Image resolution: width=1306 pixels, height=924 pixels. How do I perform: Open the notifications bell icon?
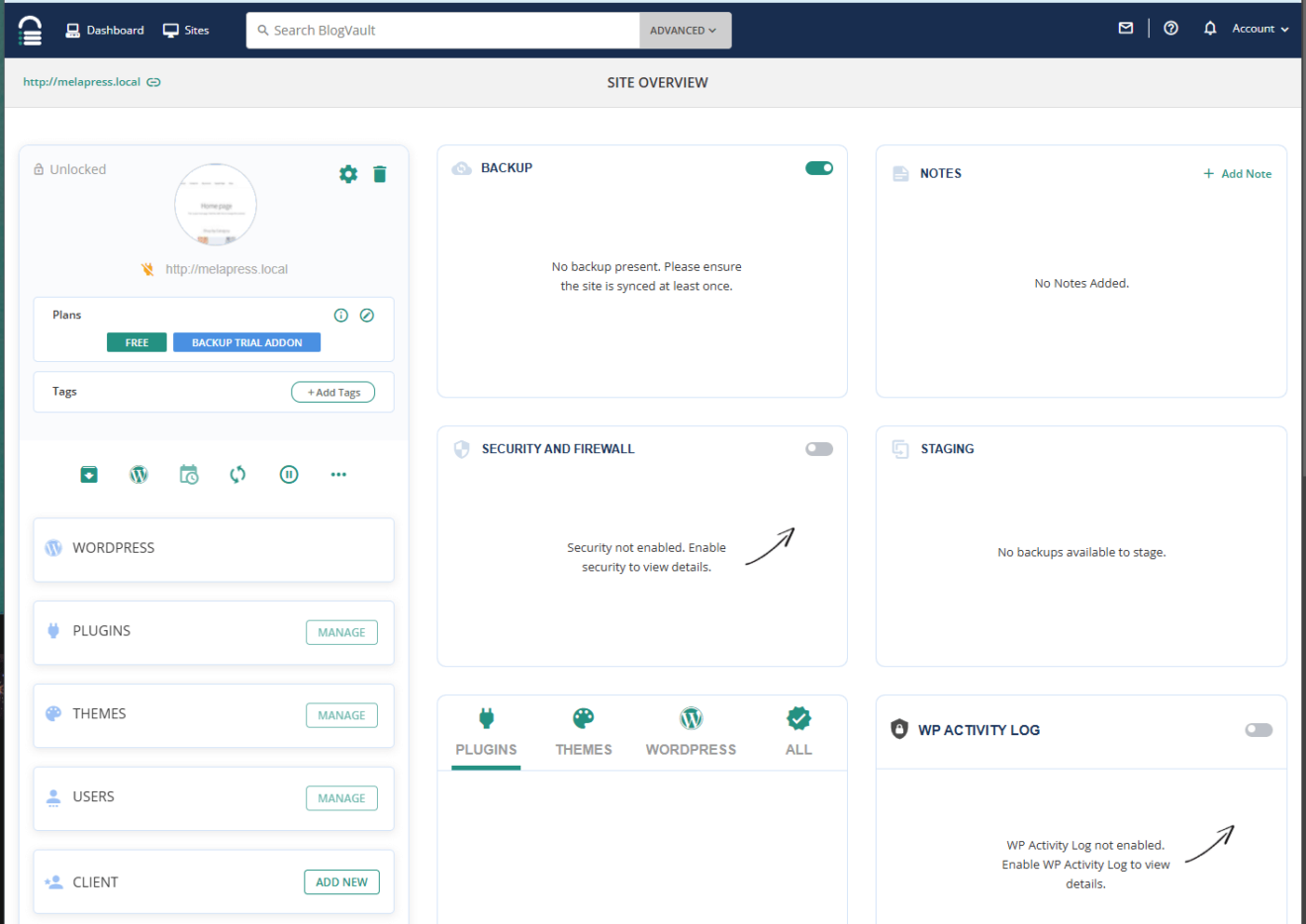coord(1210,29)
